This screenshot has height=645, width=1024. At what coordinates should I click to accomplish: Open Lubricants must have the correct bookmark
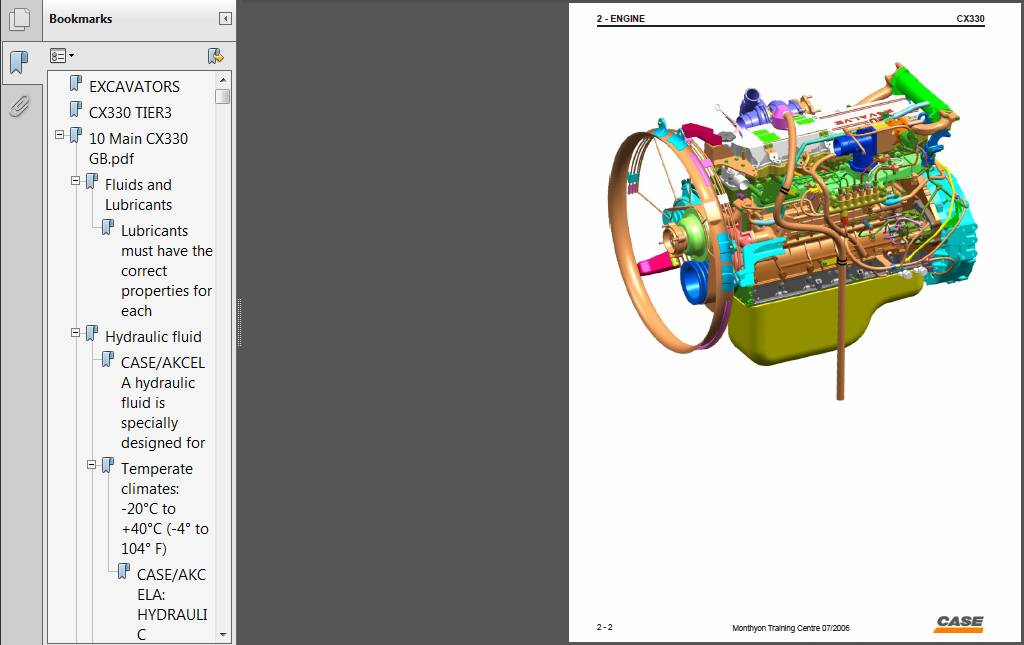tap(167, 271)
